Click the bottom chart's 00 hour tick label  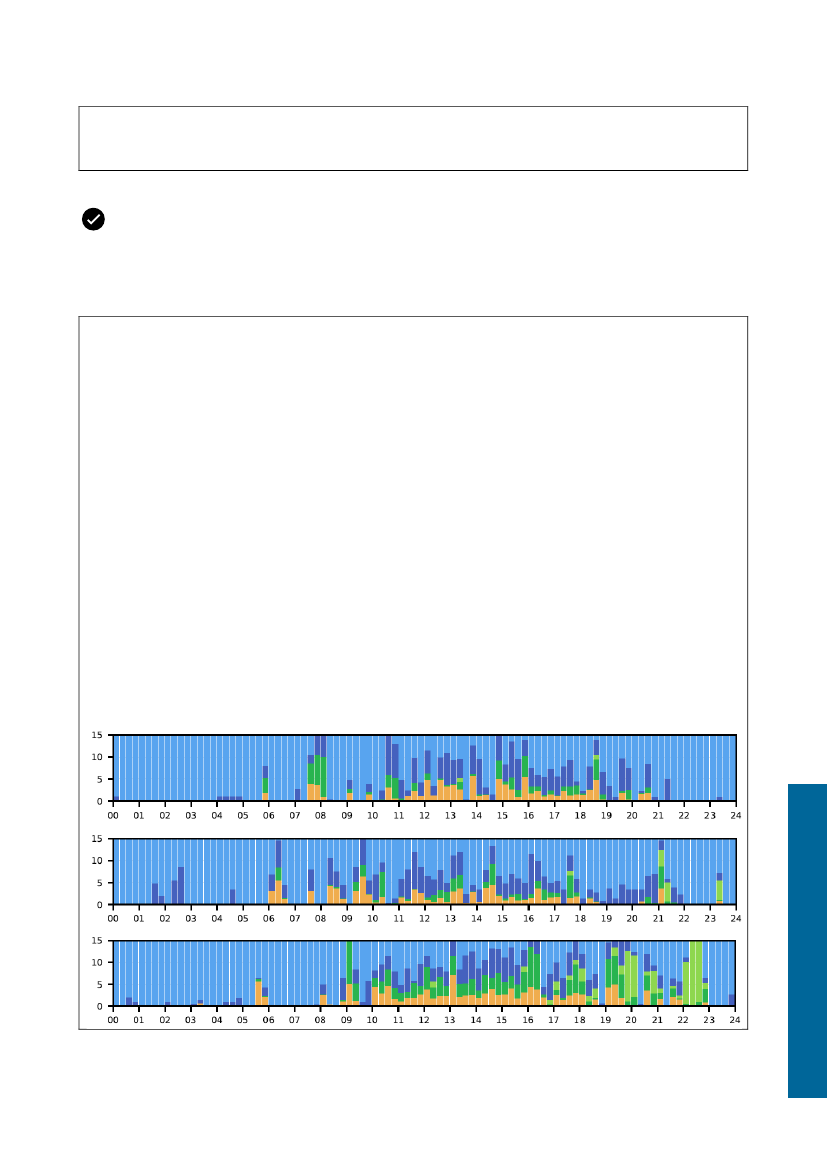tap(113, 1021)
